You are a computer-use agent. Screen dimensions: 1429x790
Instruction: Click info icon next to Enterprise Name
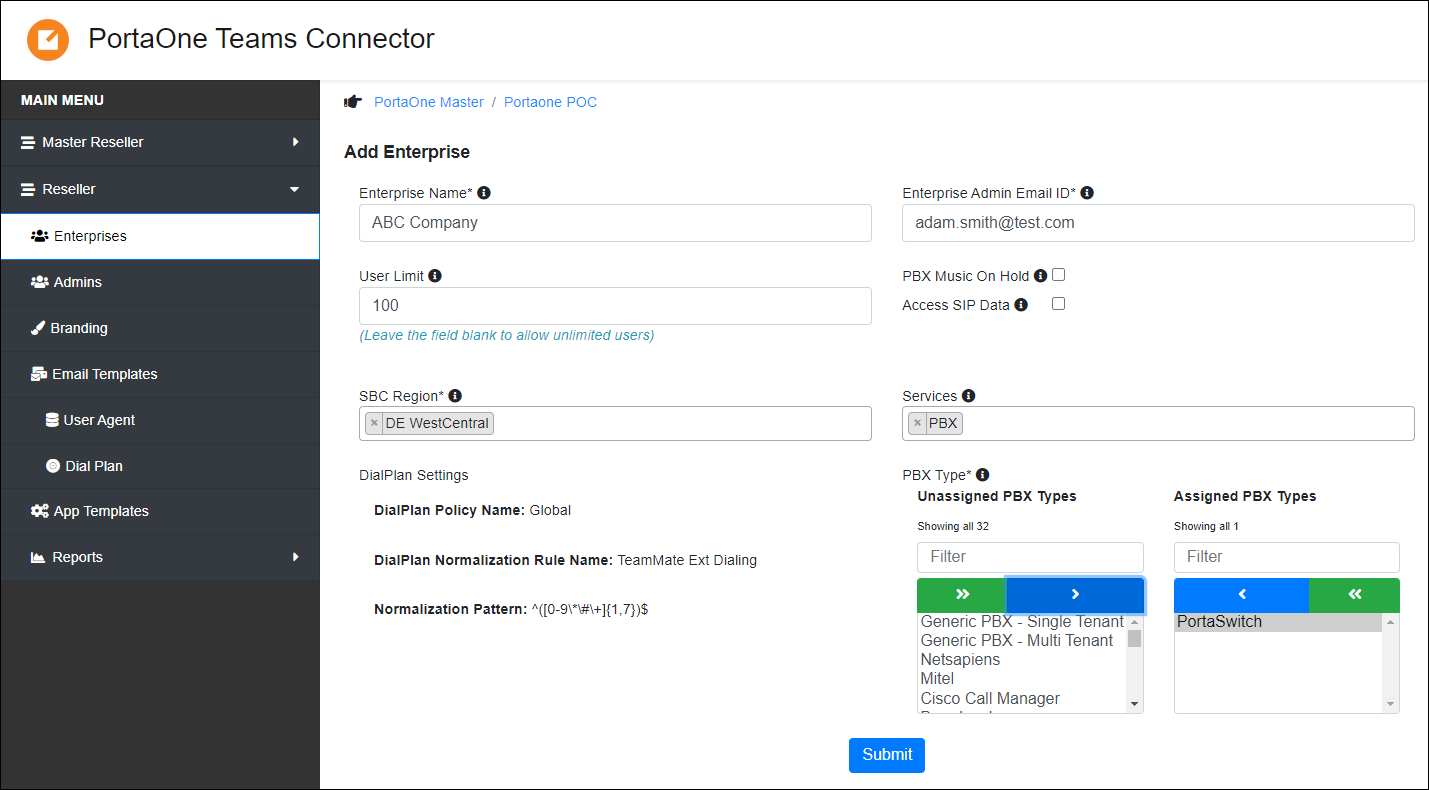click(x=484, y=193)
